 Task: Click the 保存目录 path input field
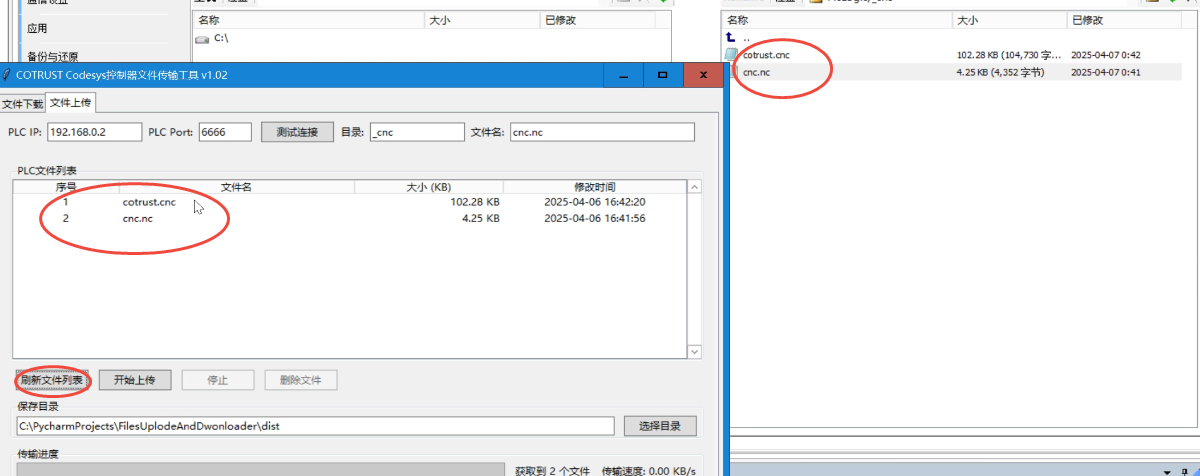tap(315, 426)
